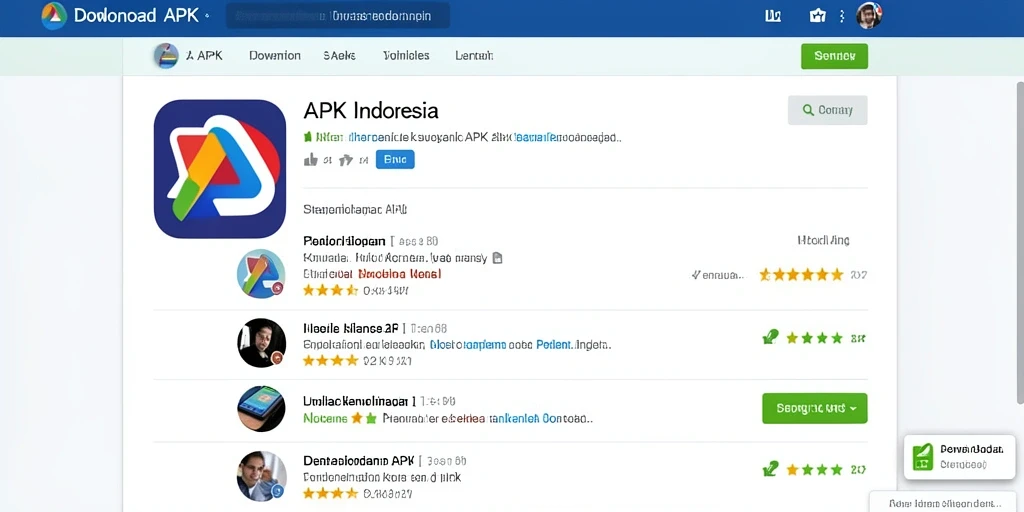Click the green icon in the Perven notification popup
Viewport: 1024px width, 512px height.
point(922,456)
